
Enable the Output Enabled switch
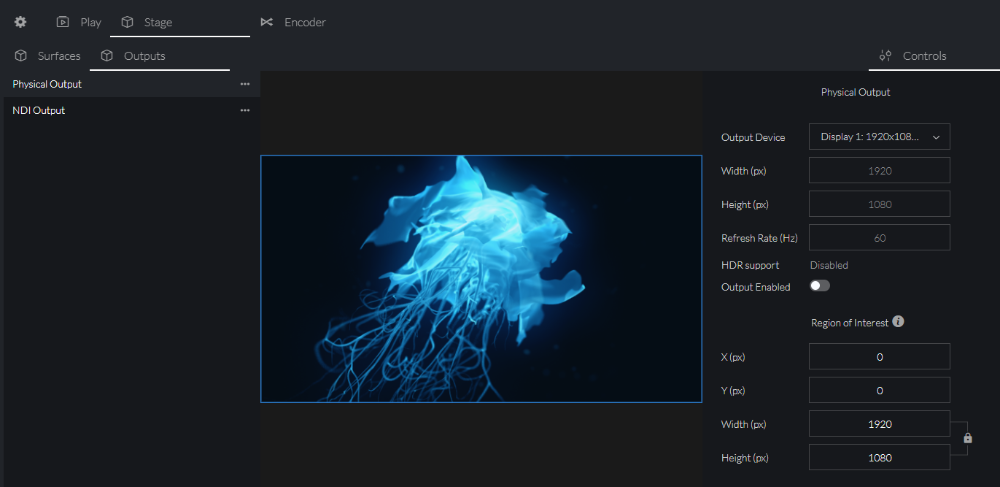(x=820, y=286)
